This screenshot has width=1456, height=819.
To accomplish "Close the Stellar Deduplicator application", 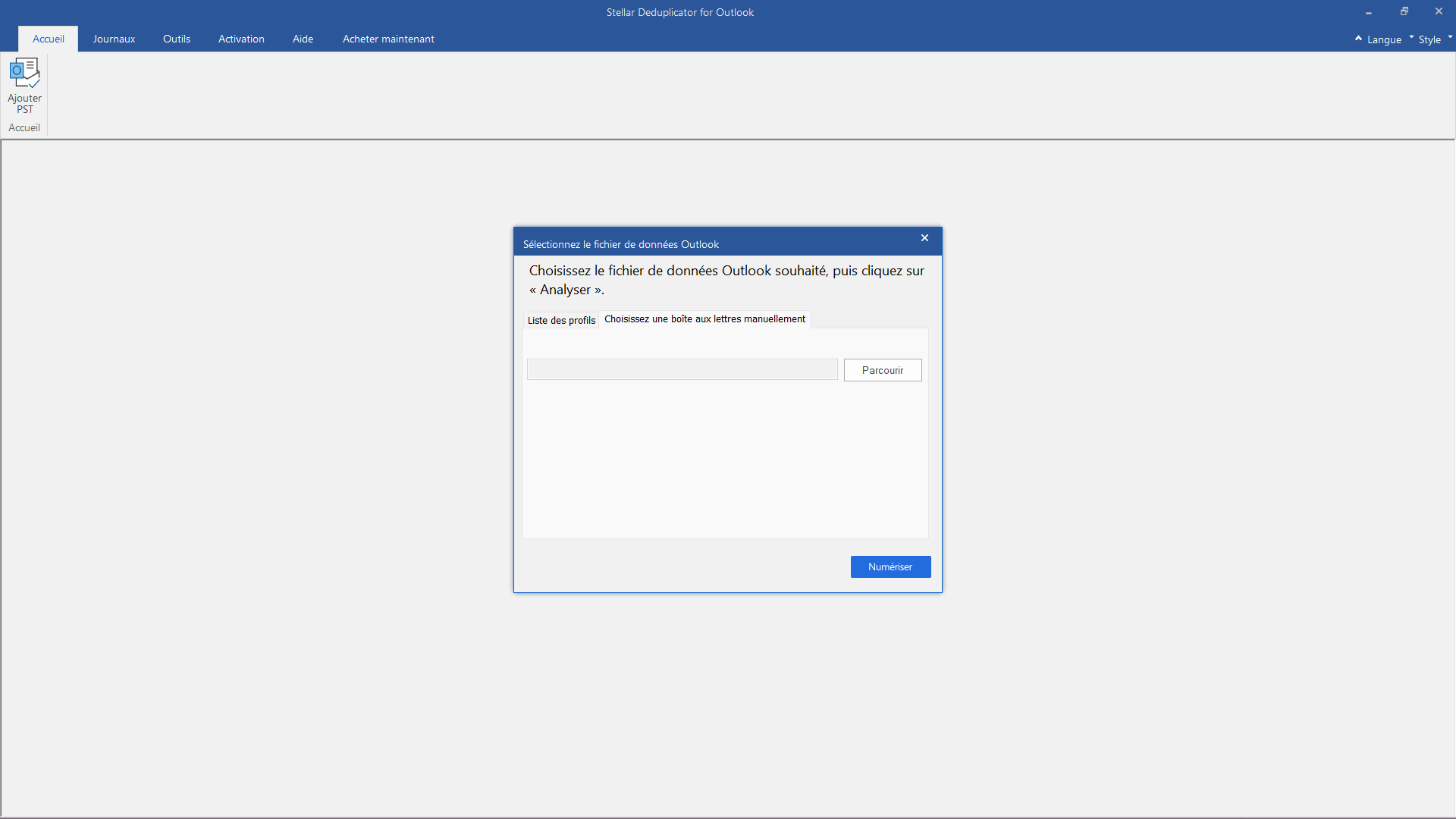I will [1439, 11].
